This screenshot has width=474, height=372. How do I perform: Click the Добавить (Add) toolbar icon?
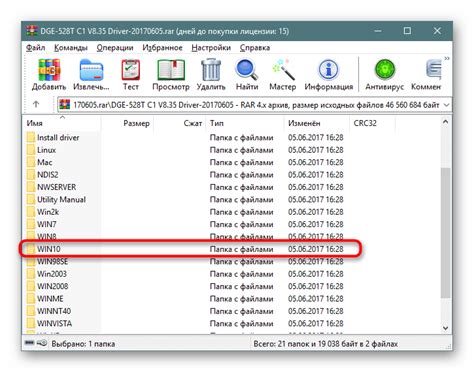[49, 70]
